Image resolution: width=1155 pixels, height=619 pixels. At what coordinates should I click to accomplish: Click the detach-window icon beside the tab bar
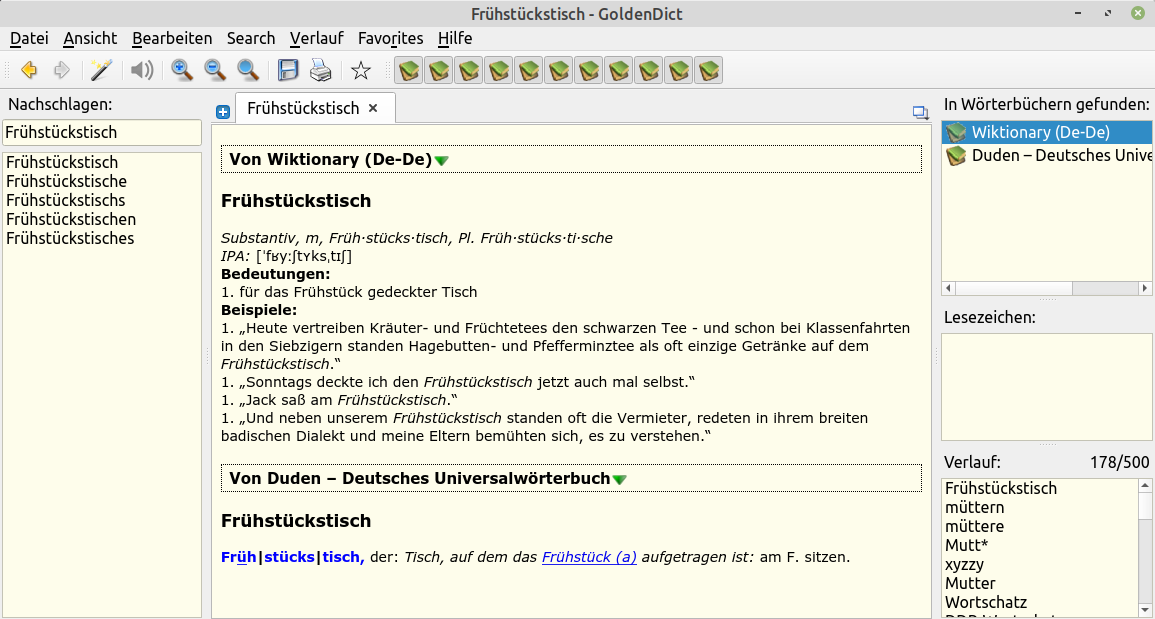pyautogui.click(x=920, y=112)
